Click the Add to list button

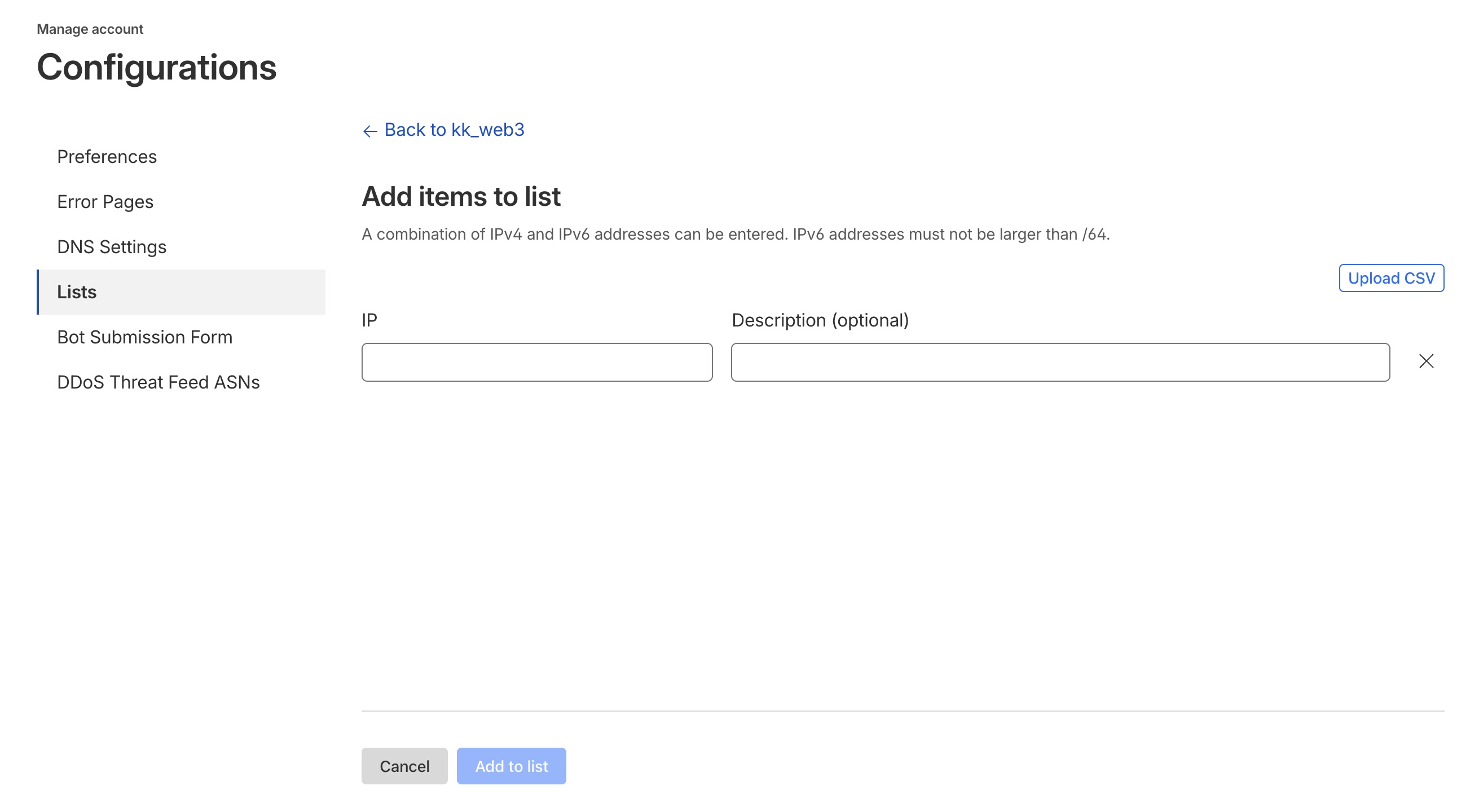tap(511, 766)
